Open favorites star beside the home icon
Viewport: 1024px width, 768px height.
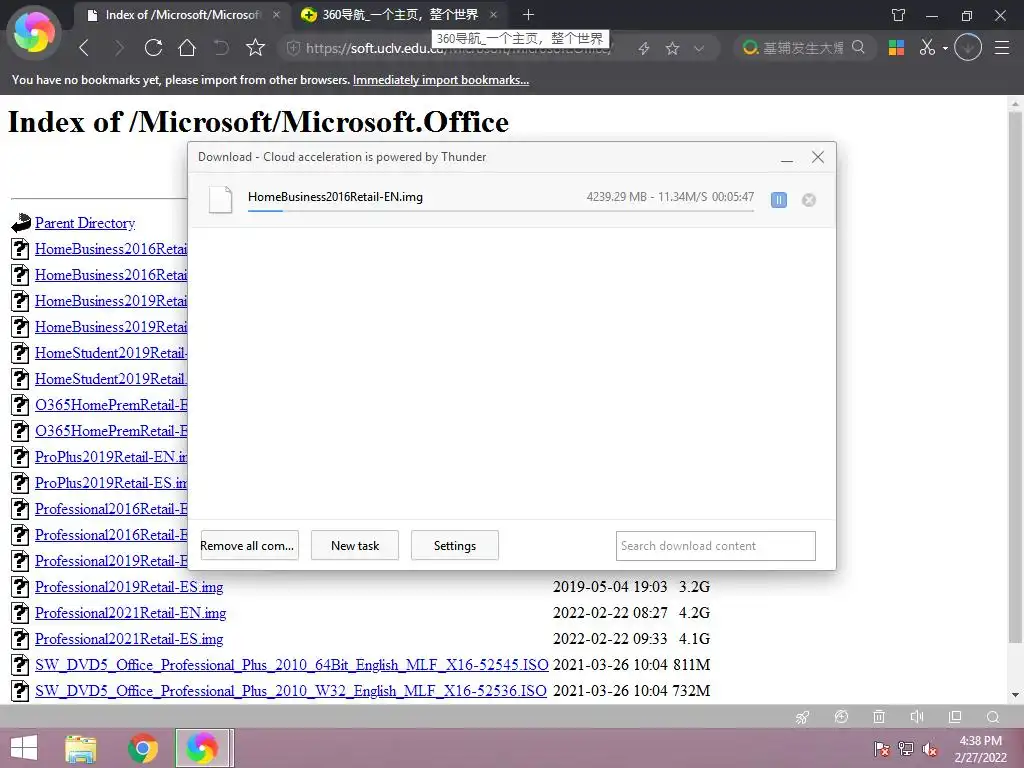(255, 47)
